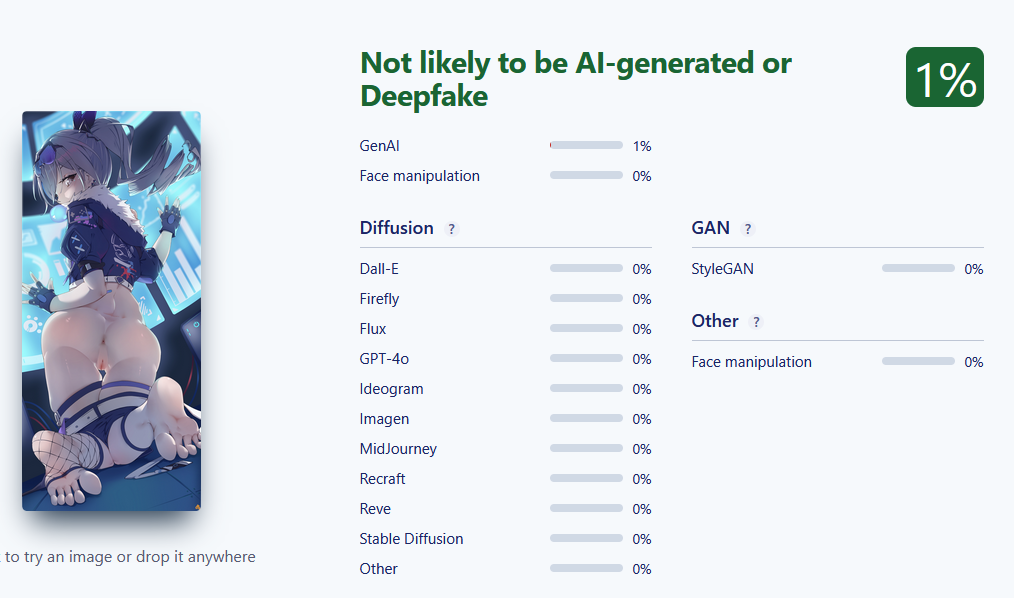Click the GenAI score progress bar
The image size is (1014, 598).
(x=586, y=146)
